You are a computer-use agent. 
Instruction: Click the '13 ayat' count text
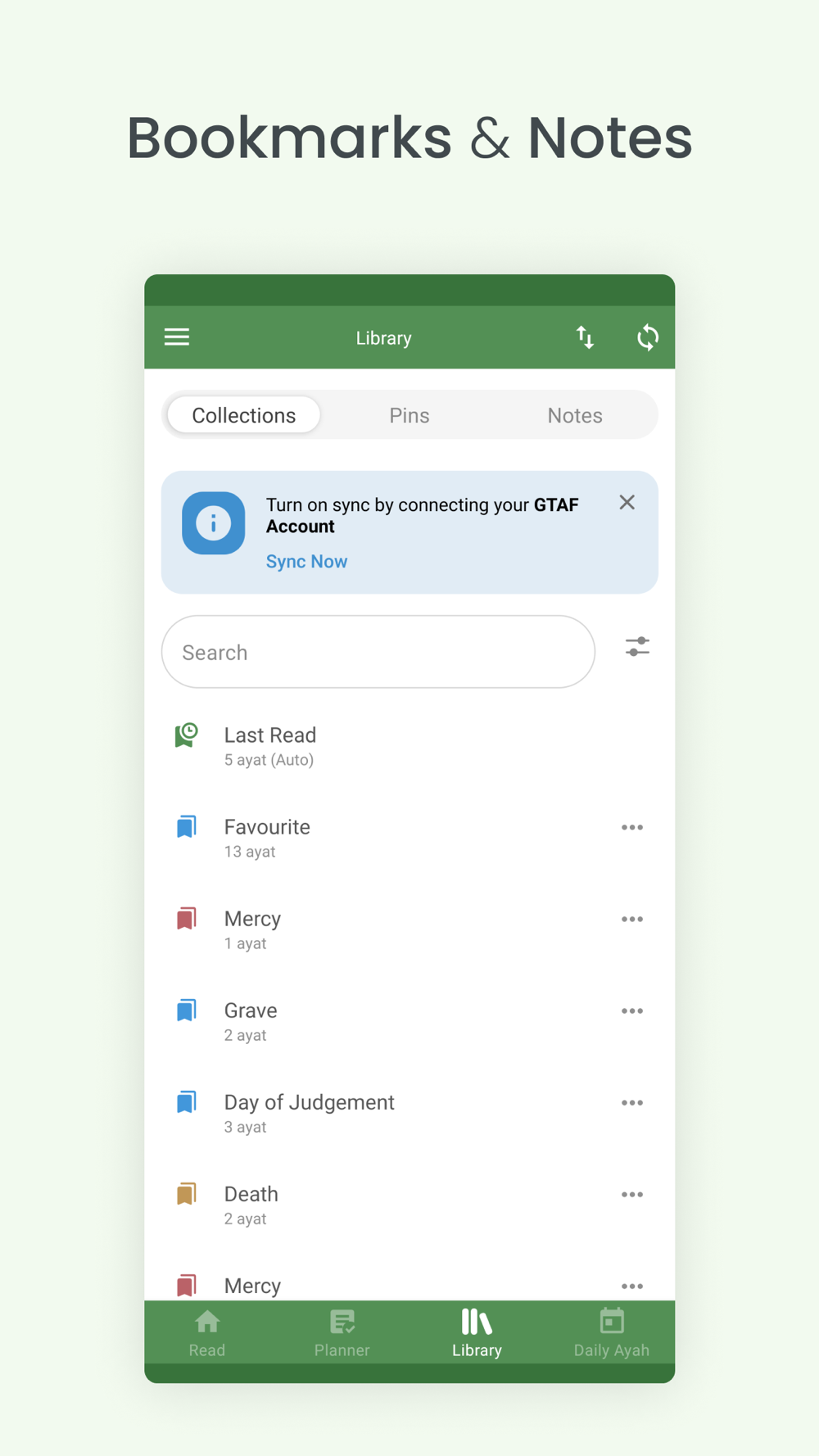250,852
